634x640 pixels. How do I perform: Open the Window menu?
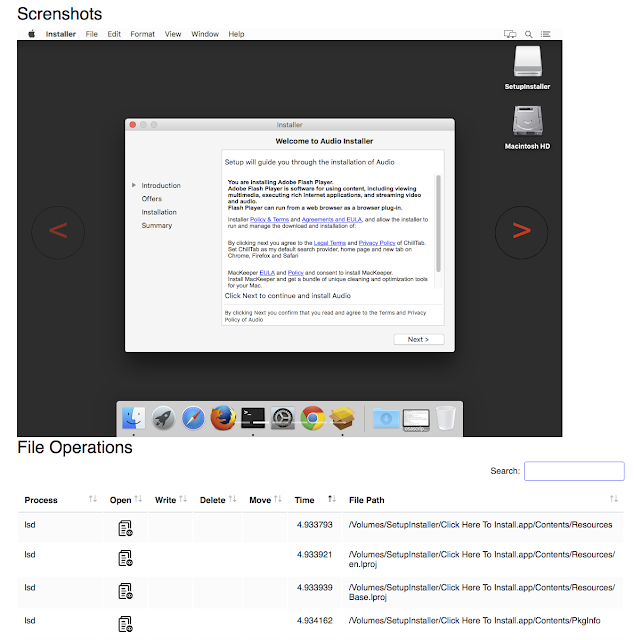[205, 34]
